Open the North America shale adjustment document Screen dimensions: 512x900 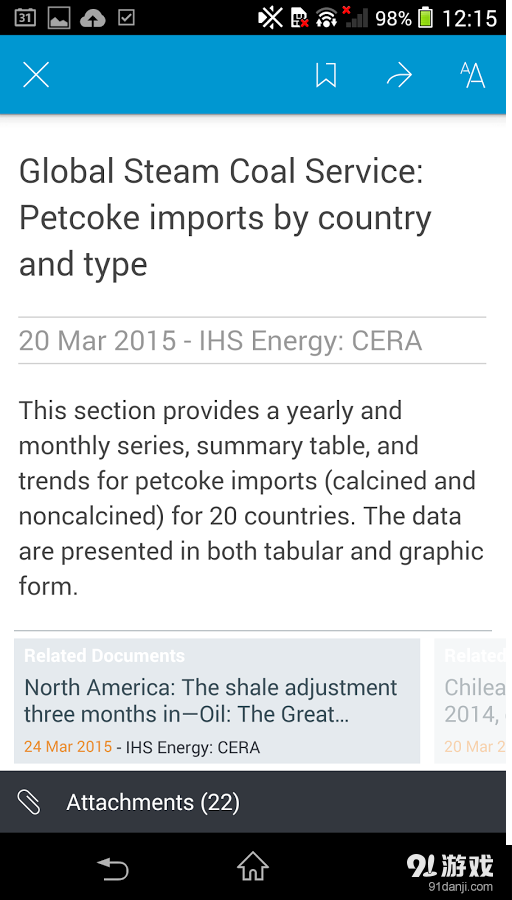pos(217,701)
